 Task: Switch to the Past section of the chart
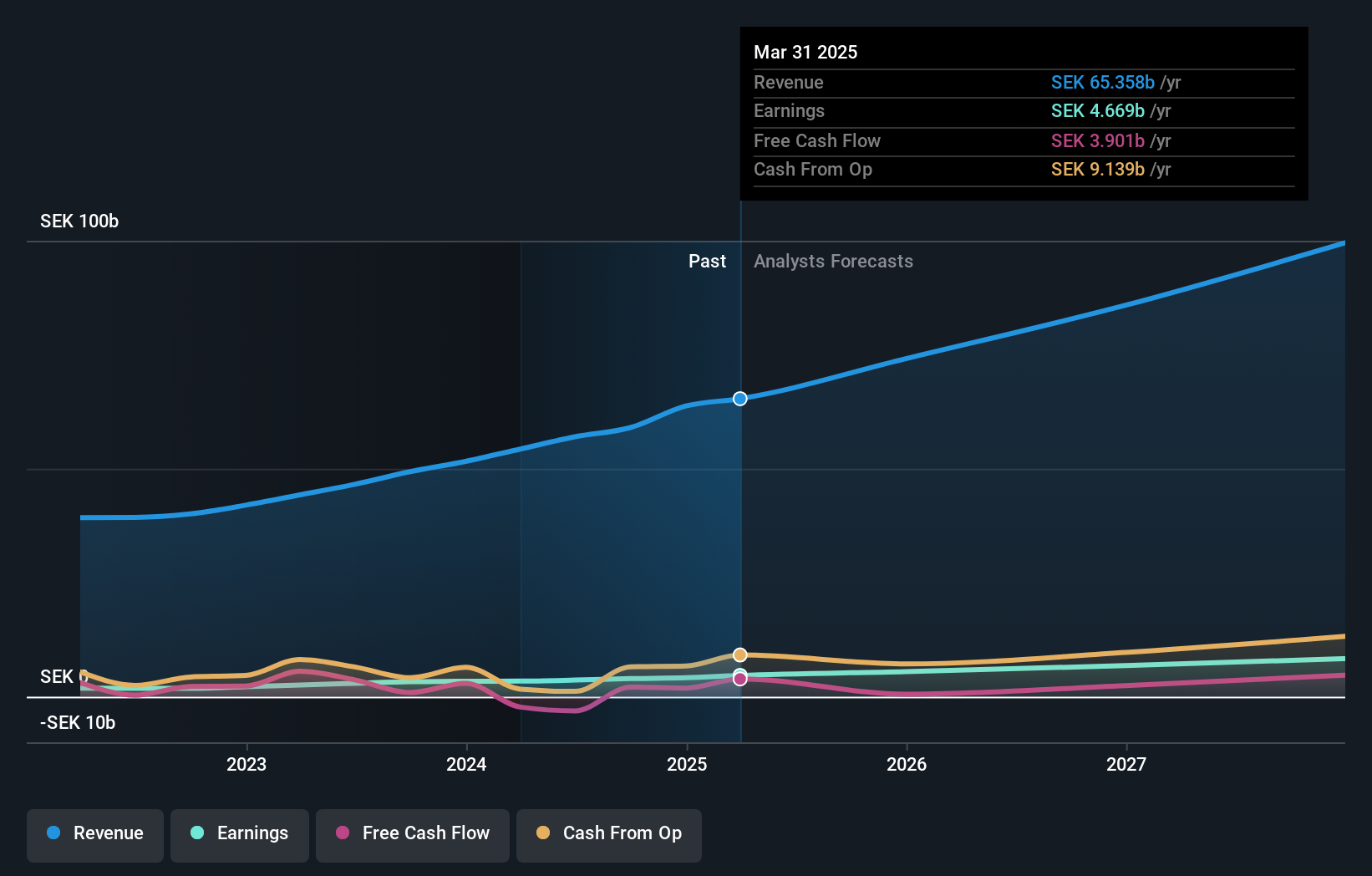(708, 261)
